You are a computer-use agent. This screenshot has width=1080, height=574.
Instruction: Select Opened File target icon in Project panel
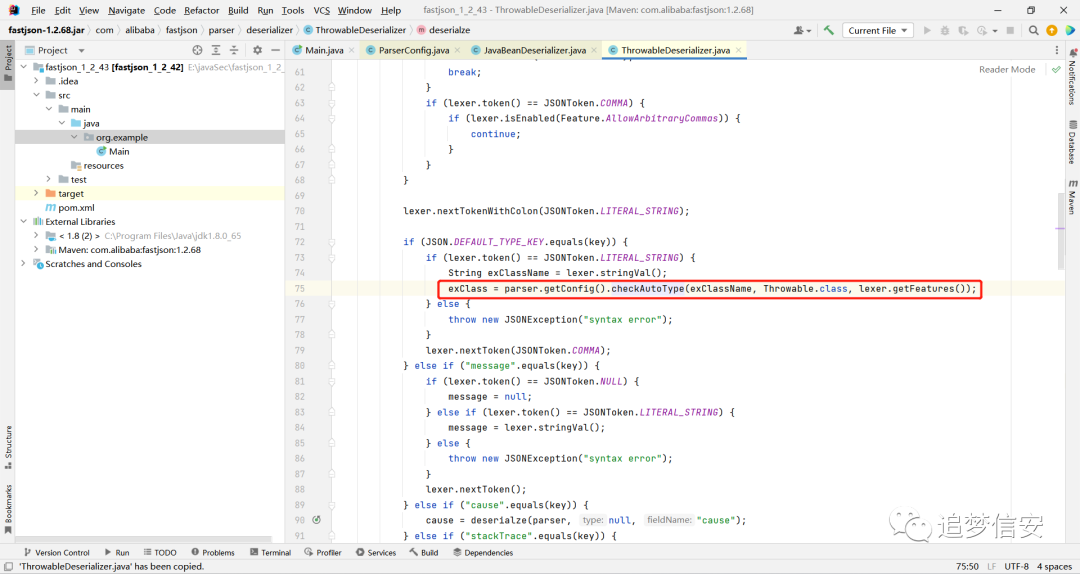click(198, 50)
